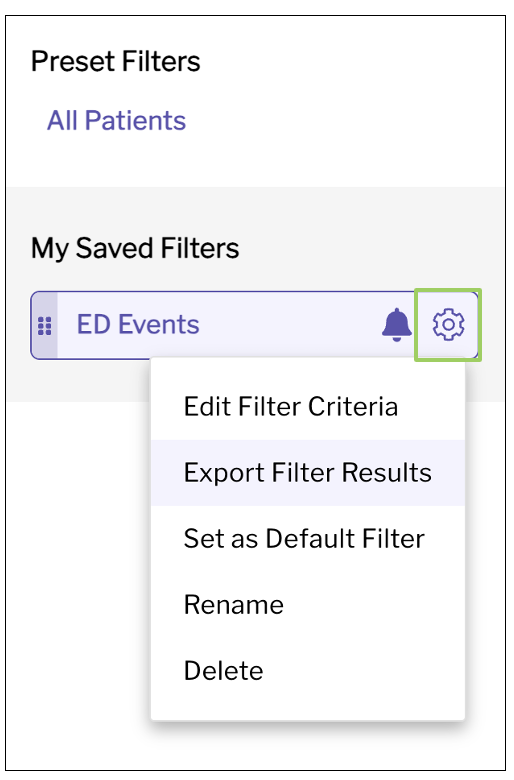Click the word Events in the saved filter
514x780 pixels.
(x=159, y=324)
